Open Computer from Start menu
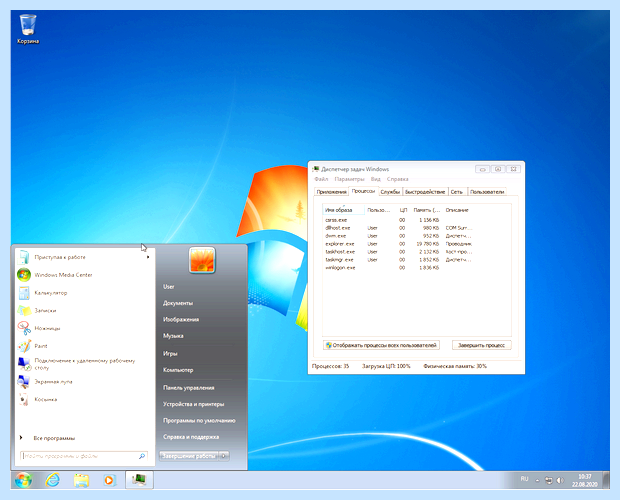The height and width of the screenshot is (500, 620). 178,370
